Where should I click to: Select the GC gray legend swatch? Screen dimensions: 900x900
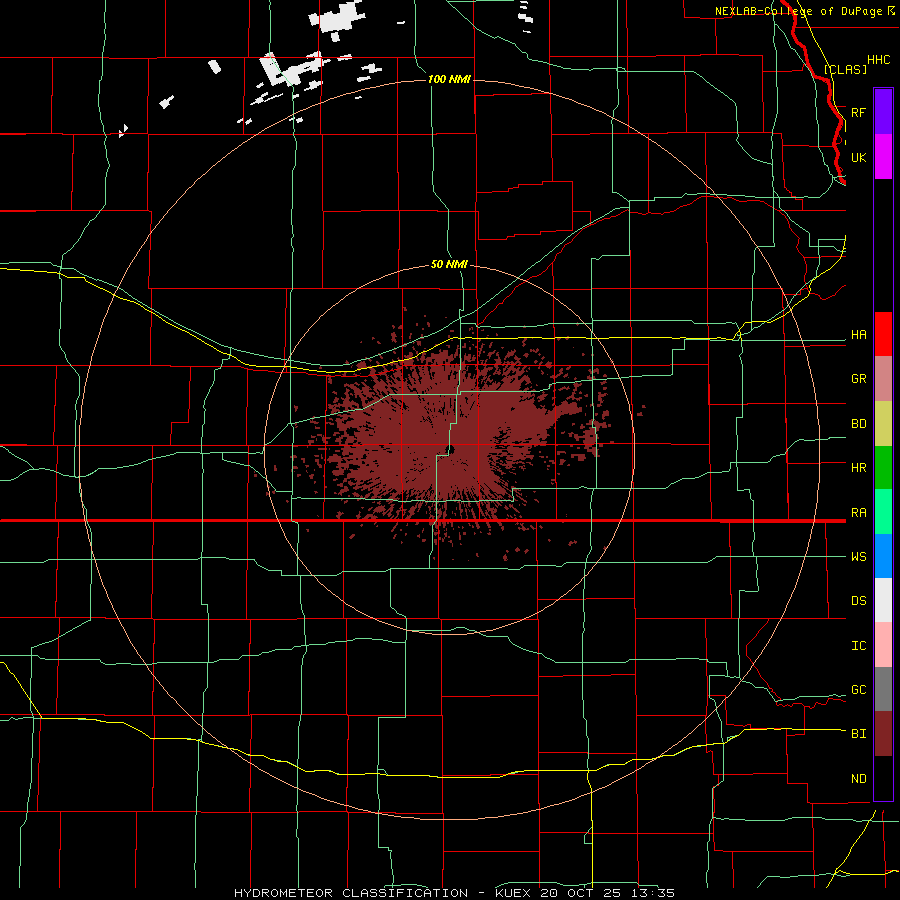click(883, 689)
